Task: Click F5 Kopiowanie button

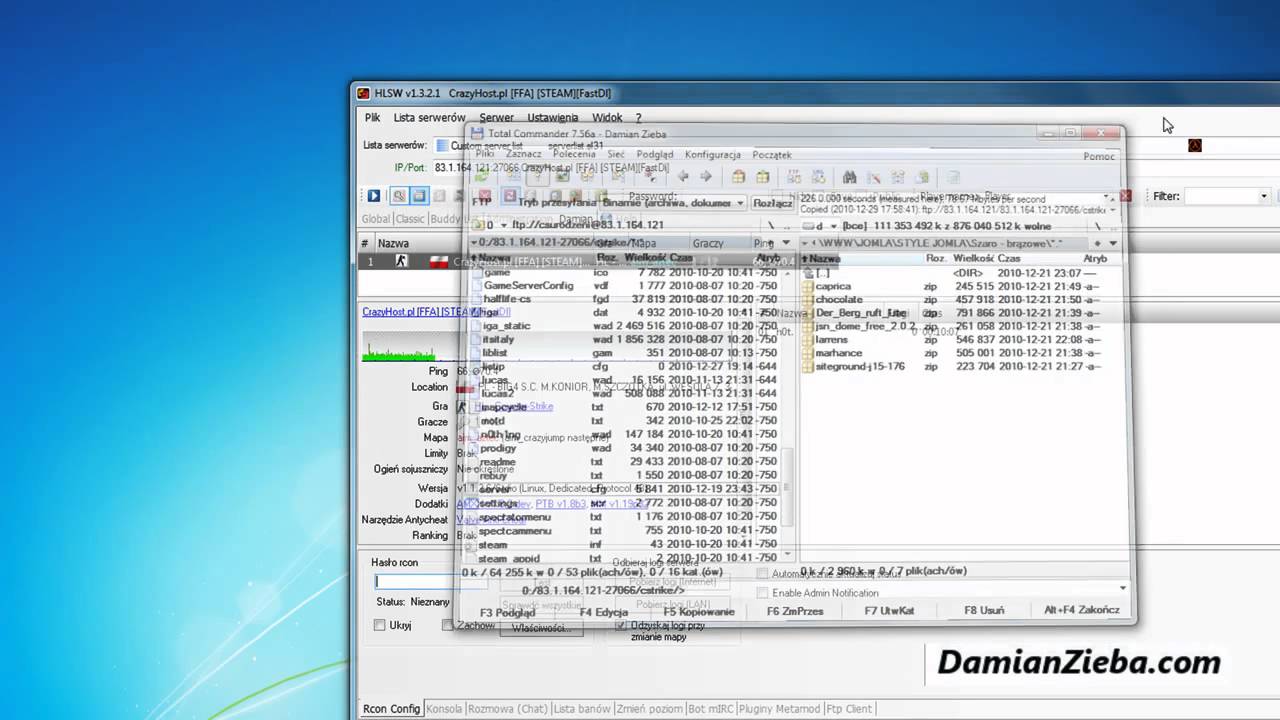Action: point(699,612)
